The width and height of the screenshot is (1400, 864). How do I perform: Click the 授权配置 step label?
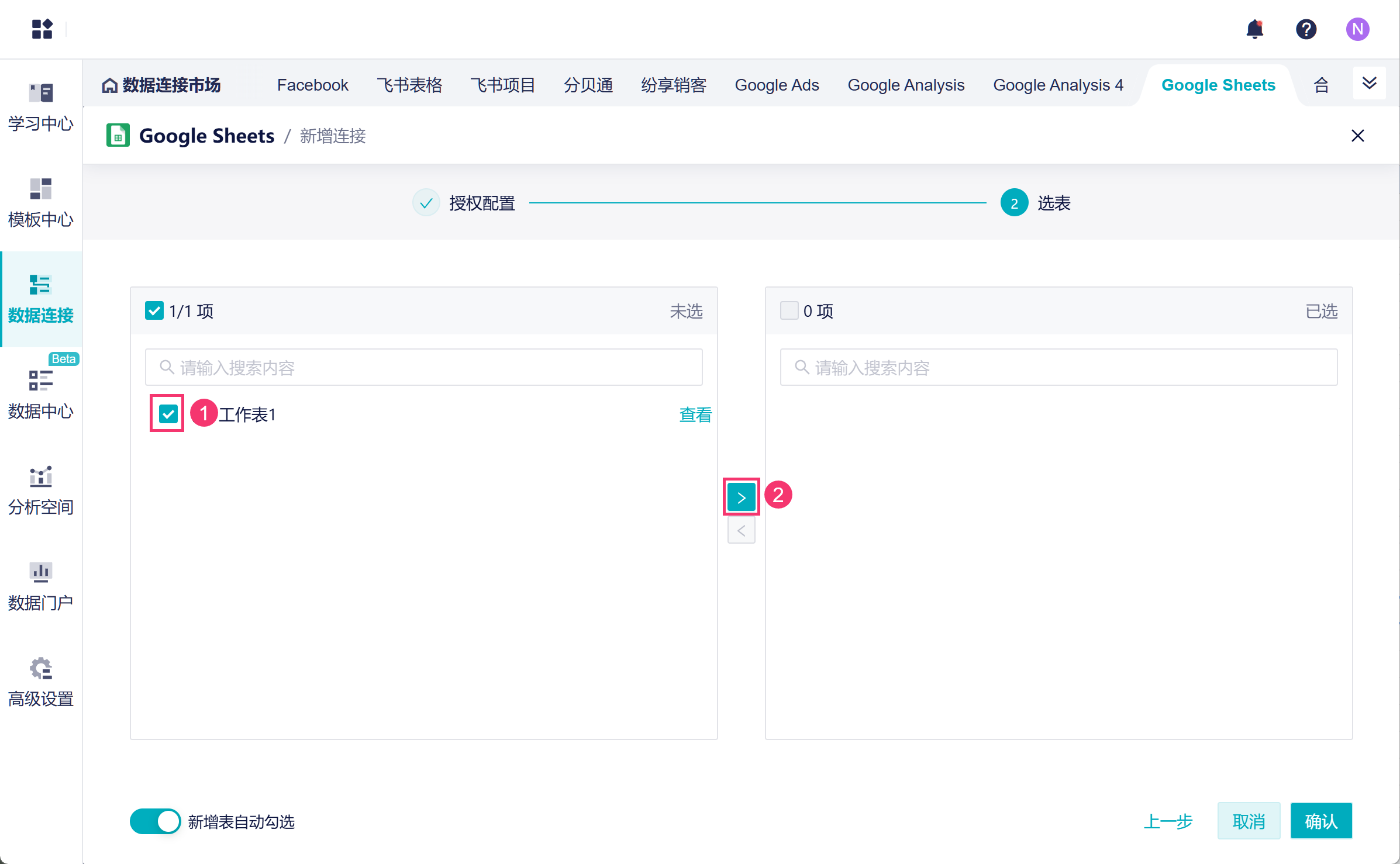pos(482,203)
